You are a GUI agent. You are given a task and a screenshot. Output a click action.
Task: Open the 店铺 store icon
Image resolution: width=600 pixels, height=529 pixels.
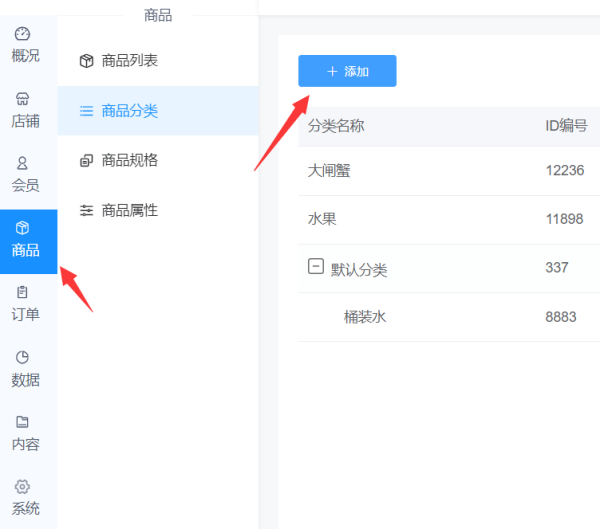click(22, 99)
